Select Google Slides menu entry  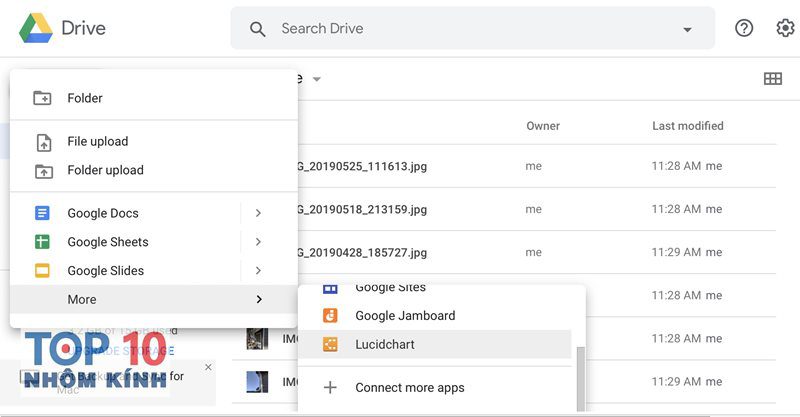click(x=154, y=270)
